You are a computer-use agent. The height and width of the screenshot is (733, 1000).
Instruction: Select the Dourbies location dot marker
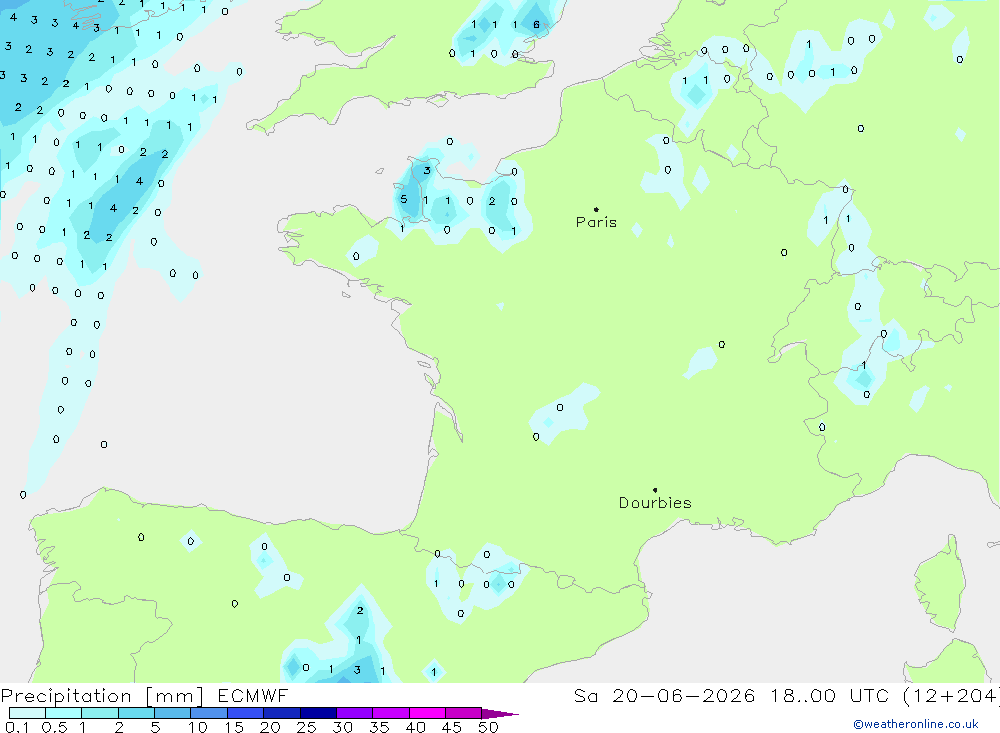click(x=655, y=490)
